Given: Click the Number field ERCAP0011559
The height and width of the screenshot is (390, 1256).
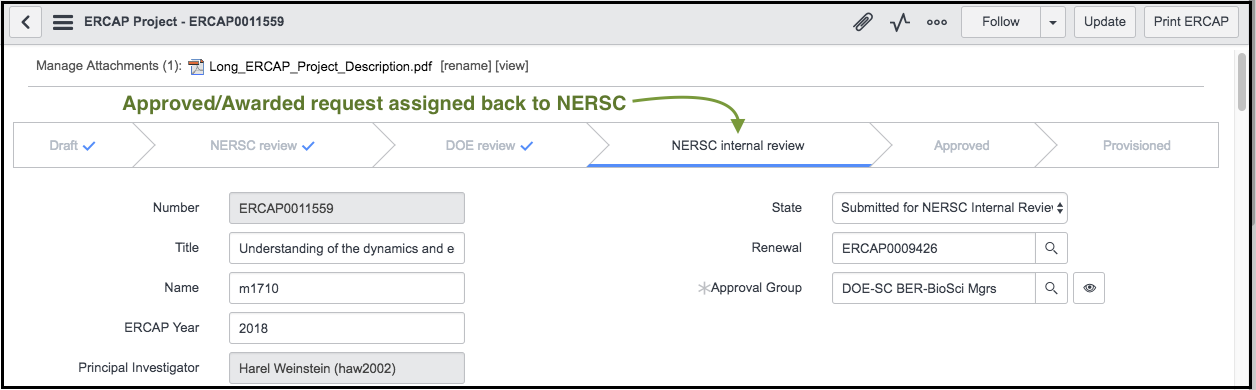Looking at the screenshot, I should coord(347,208).
